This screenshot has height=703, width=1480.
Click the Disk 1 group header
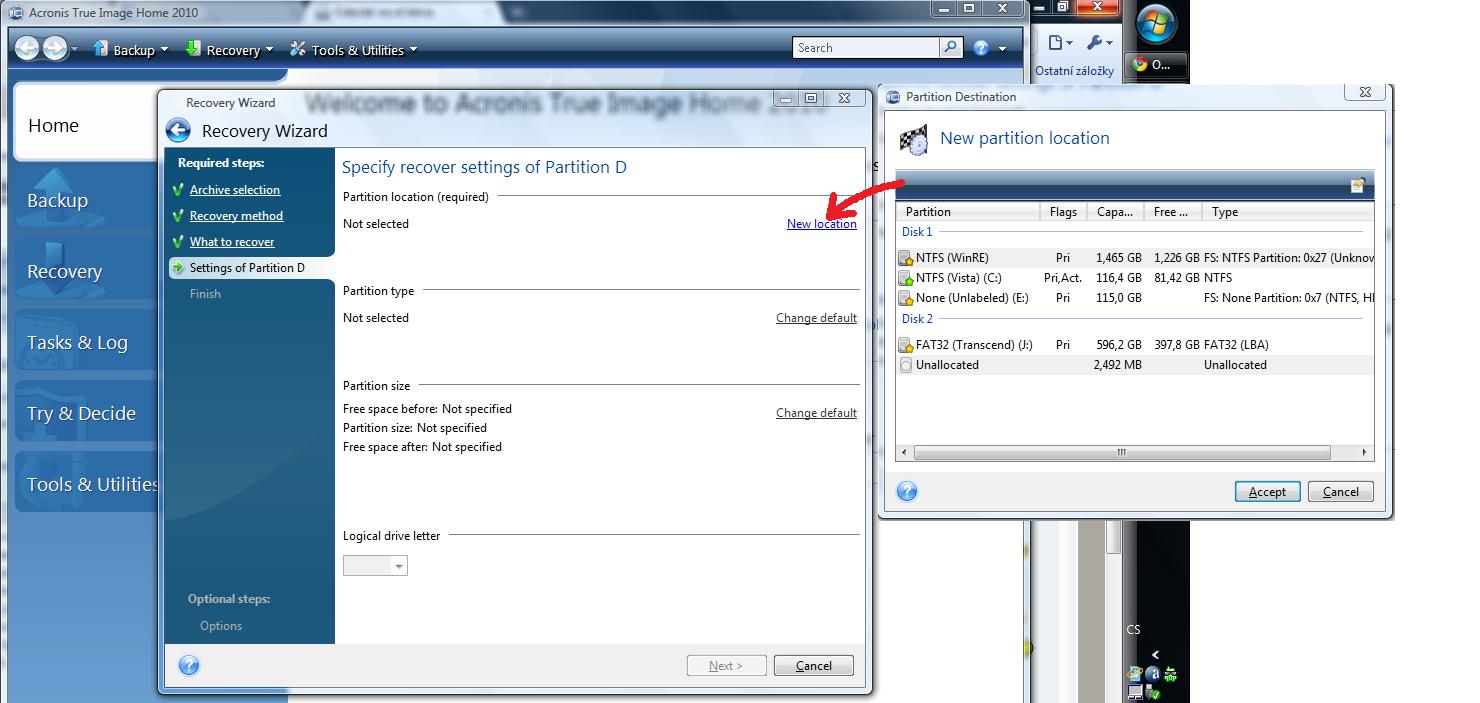[x=917, y=232]
